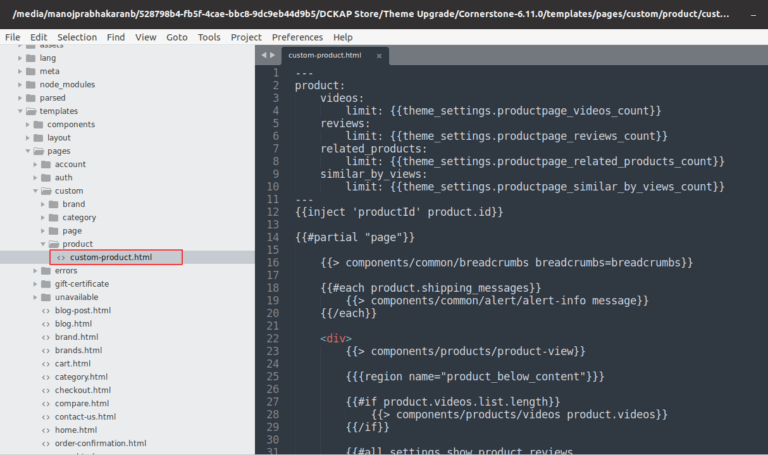Open brands.html from the sidebar
This screenshot has height=455, width=768.
(78, 350)
